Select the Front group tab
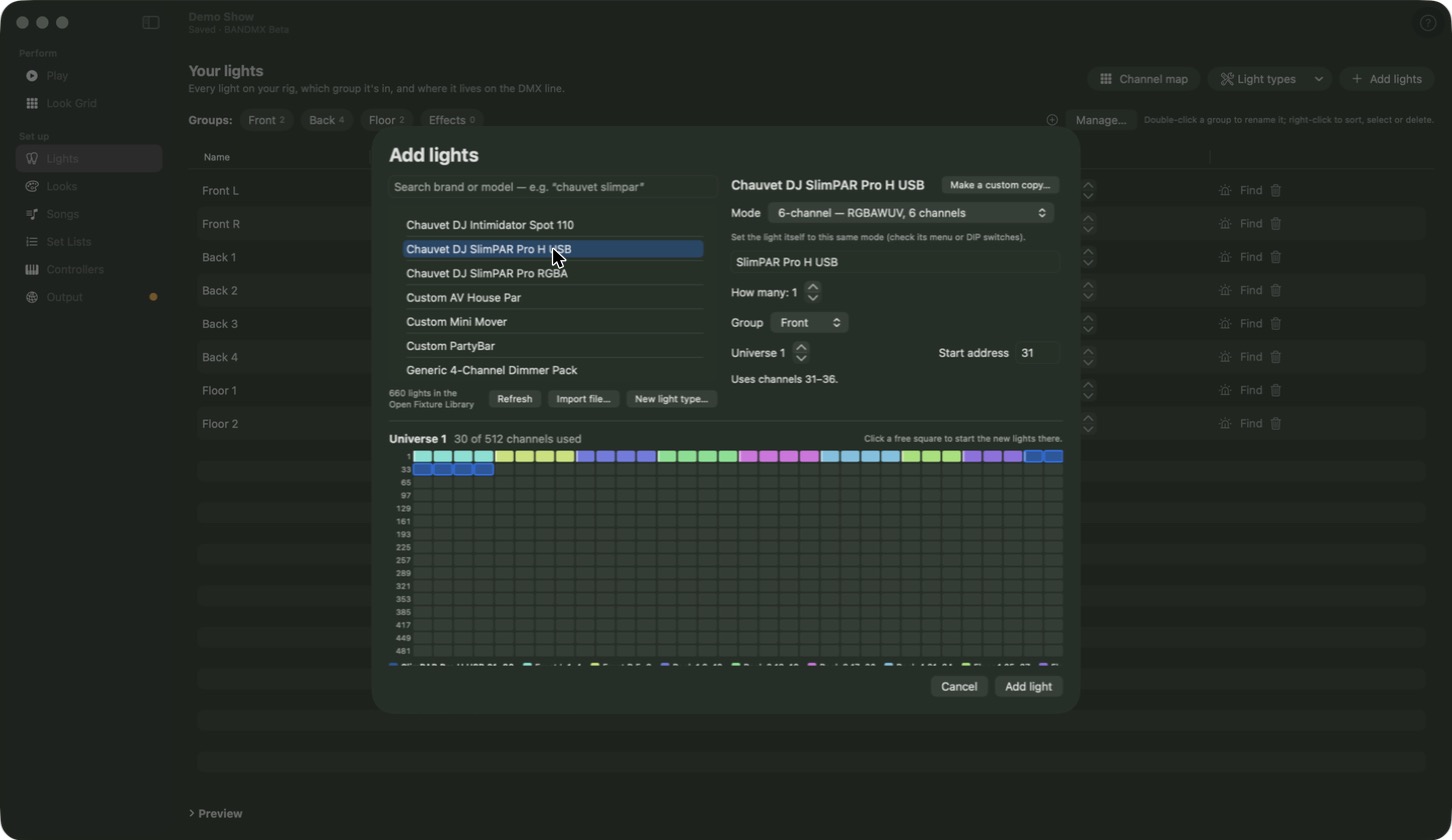The height and width of the screenshot is (840, 1452). (x=266, y=120)
